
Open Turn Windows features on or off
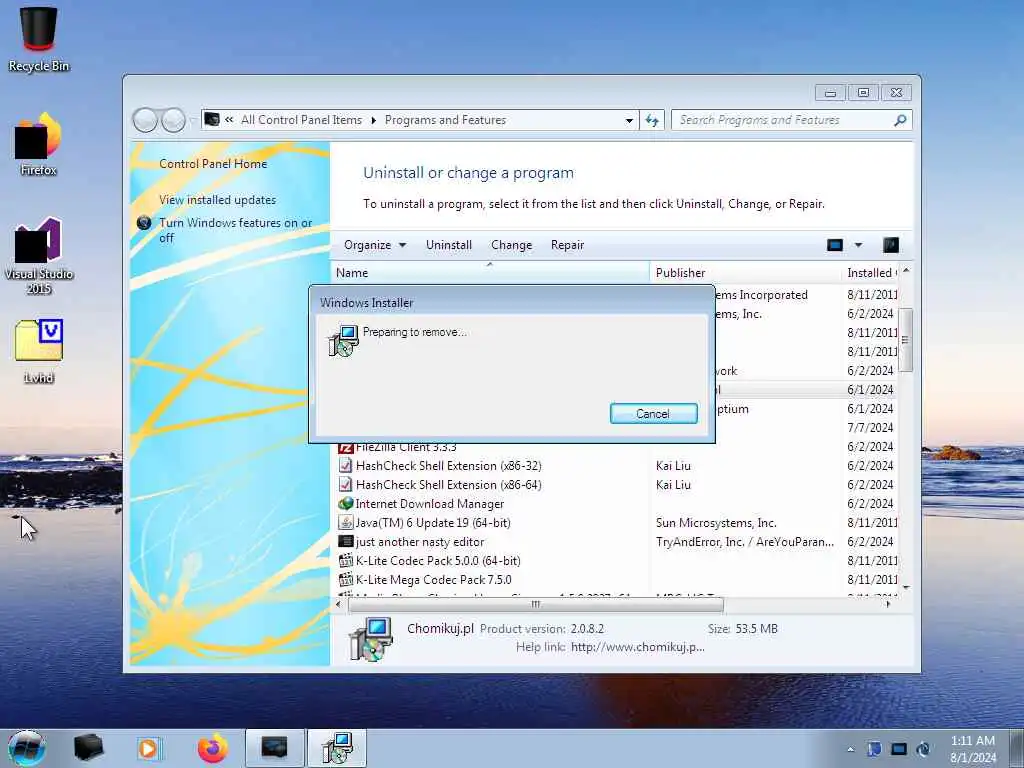click(236, 230)
